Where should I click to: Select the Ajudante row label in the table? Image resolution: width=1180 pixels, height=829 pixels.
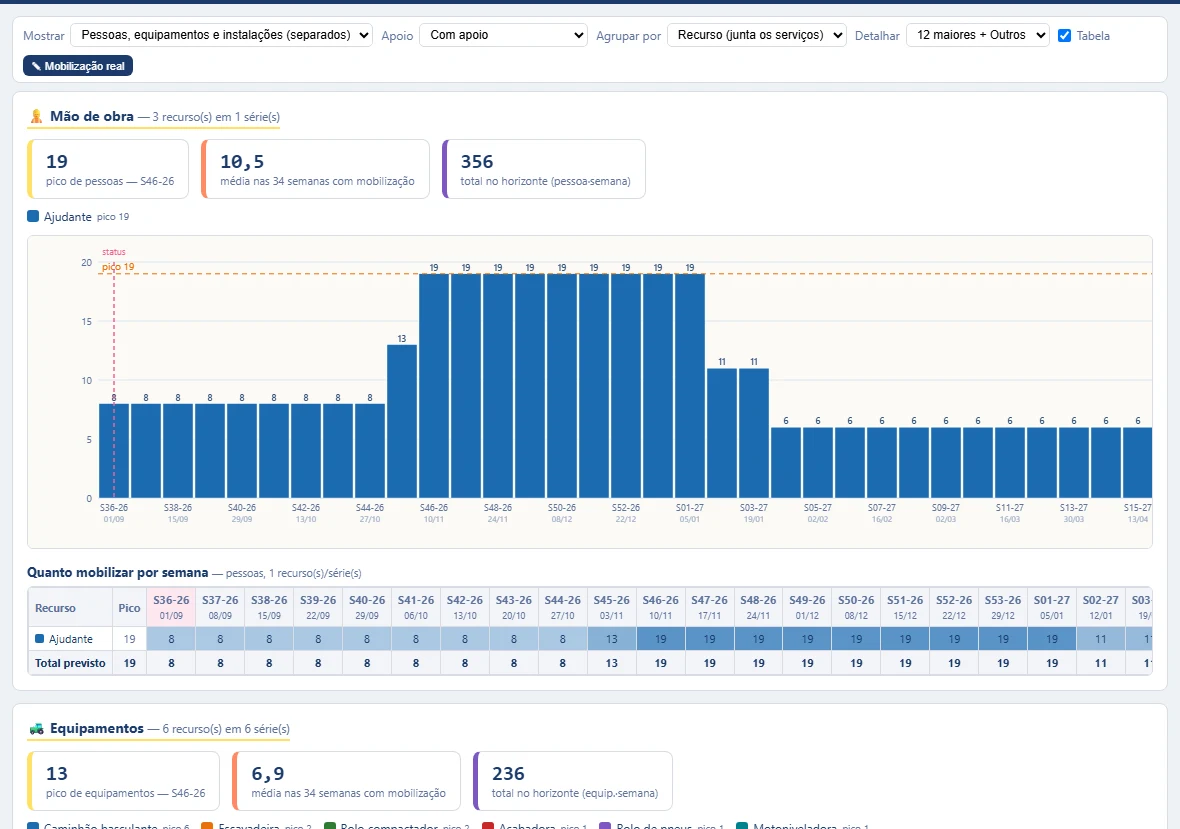[71, 639]
